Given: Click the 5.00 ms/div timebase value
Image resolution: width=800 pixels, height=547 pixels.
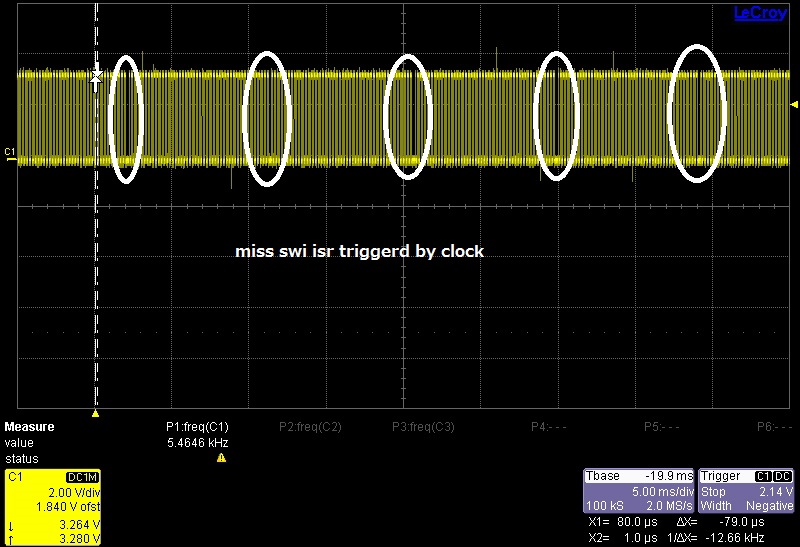Looking at the screenshot, I should [x=663, y=492].
